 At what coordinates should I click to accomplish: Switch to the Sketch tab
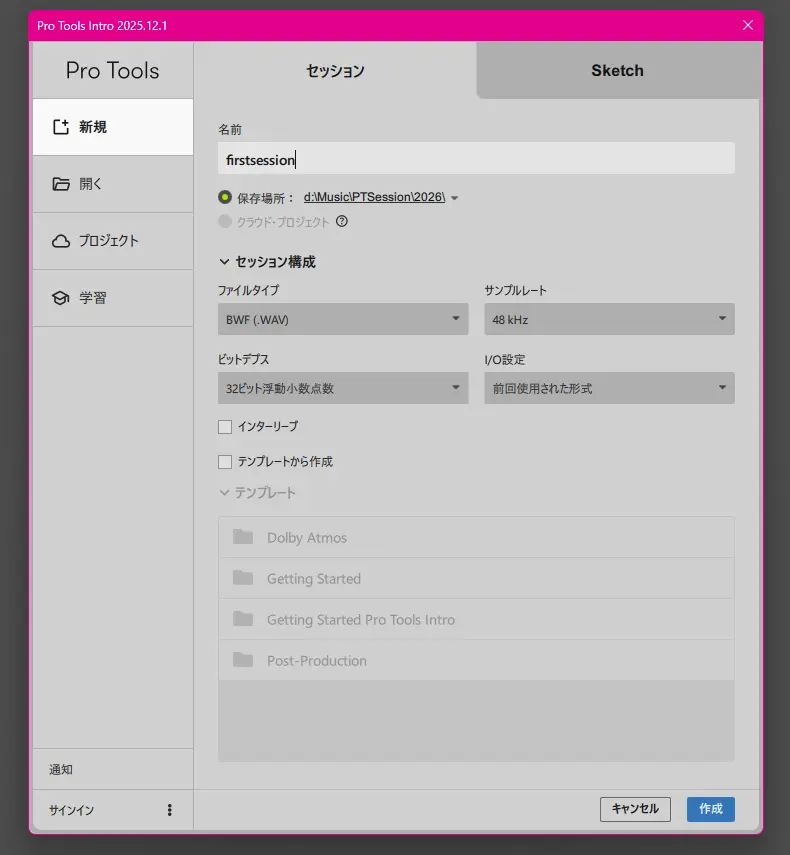coord(617,71)
